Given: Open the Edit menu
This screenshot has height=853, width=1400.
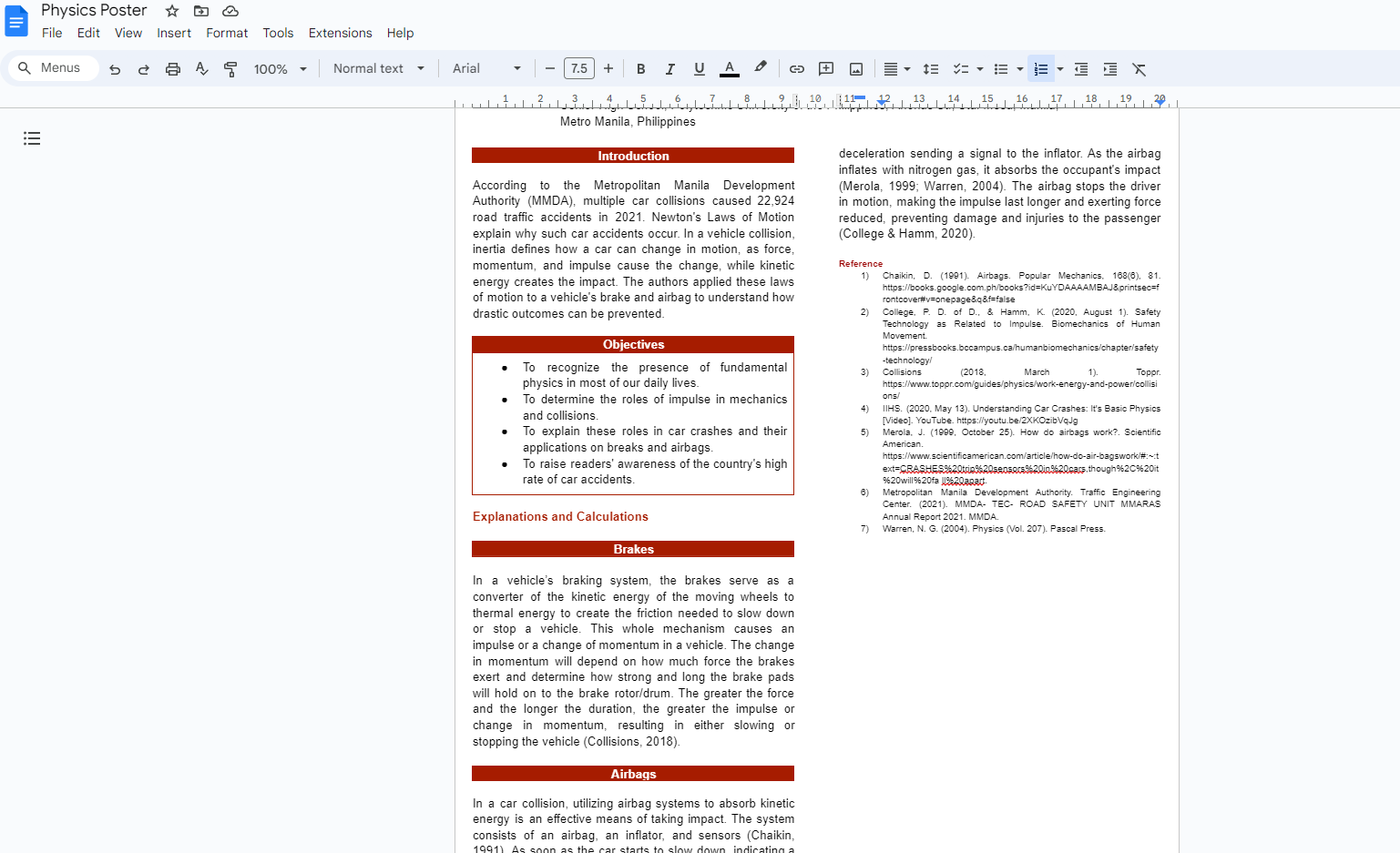Looking at the screenshot, I should click(88, 33).
